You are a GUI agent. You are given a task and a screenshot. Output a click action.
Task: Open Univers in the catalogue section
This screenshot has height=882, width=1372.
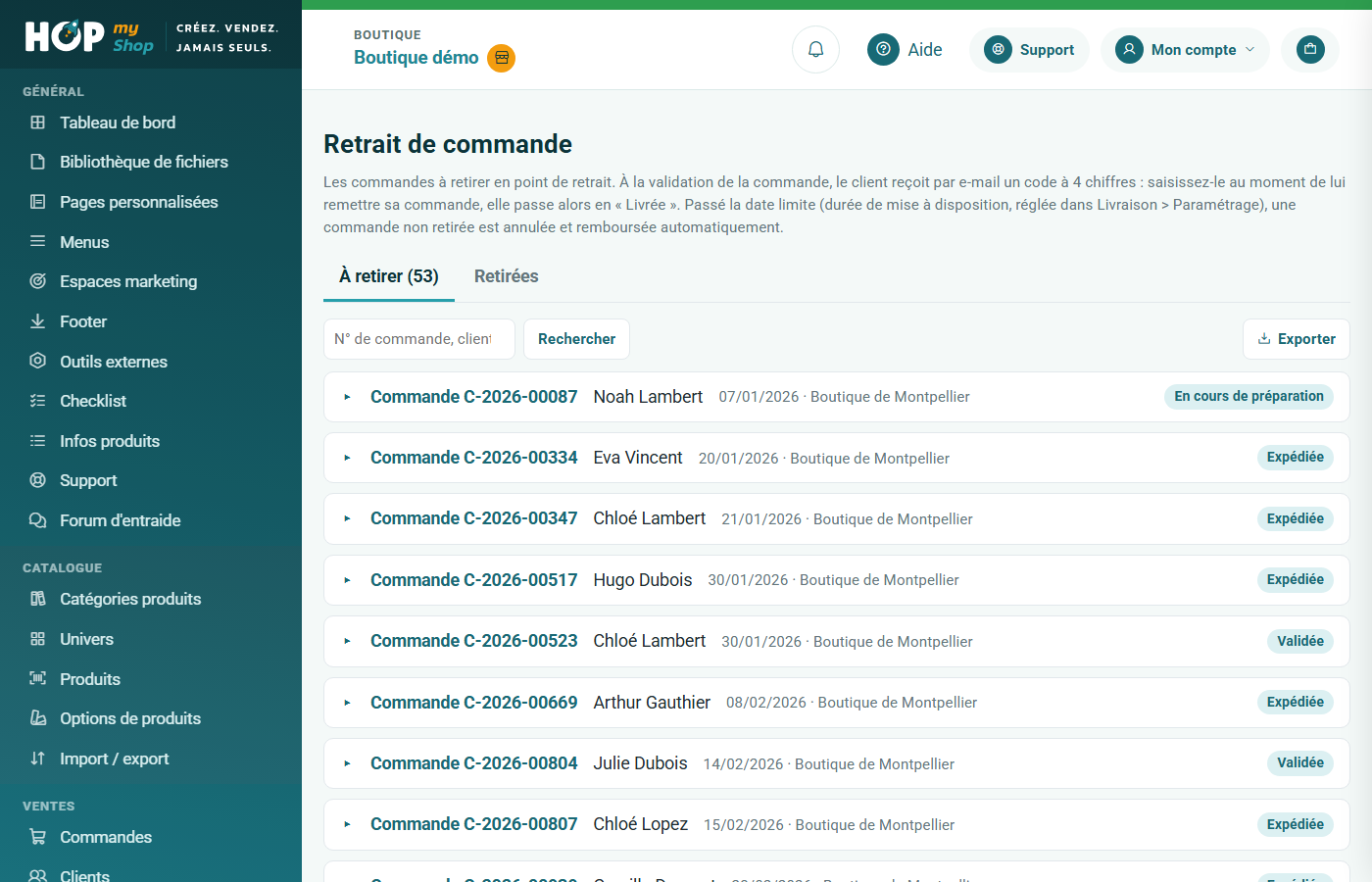[86, 639]
